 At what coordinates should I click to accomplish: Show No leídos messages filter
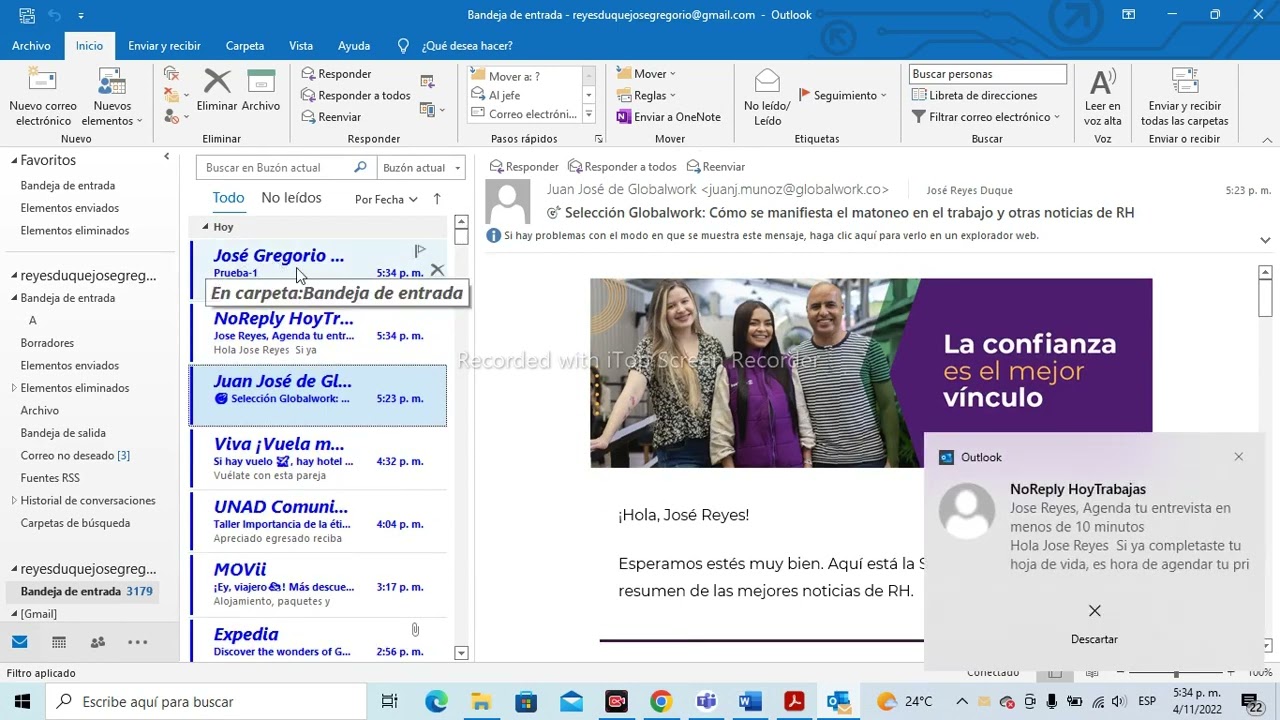point(291,198)
